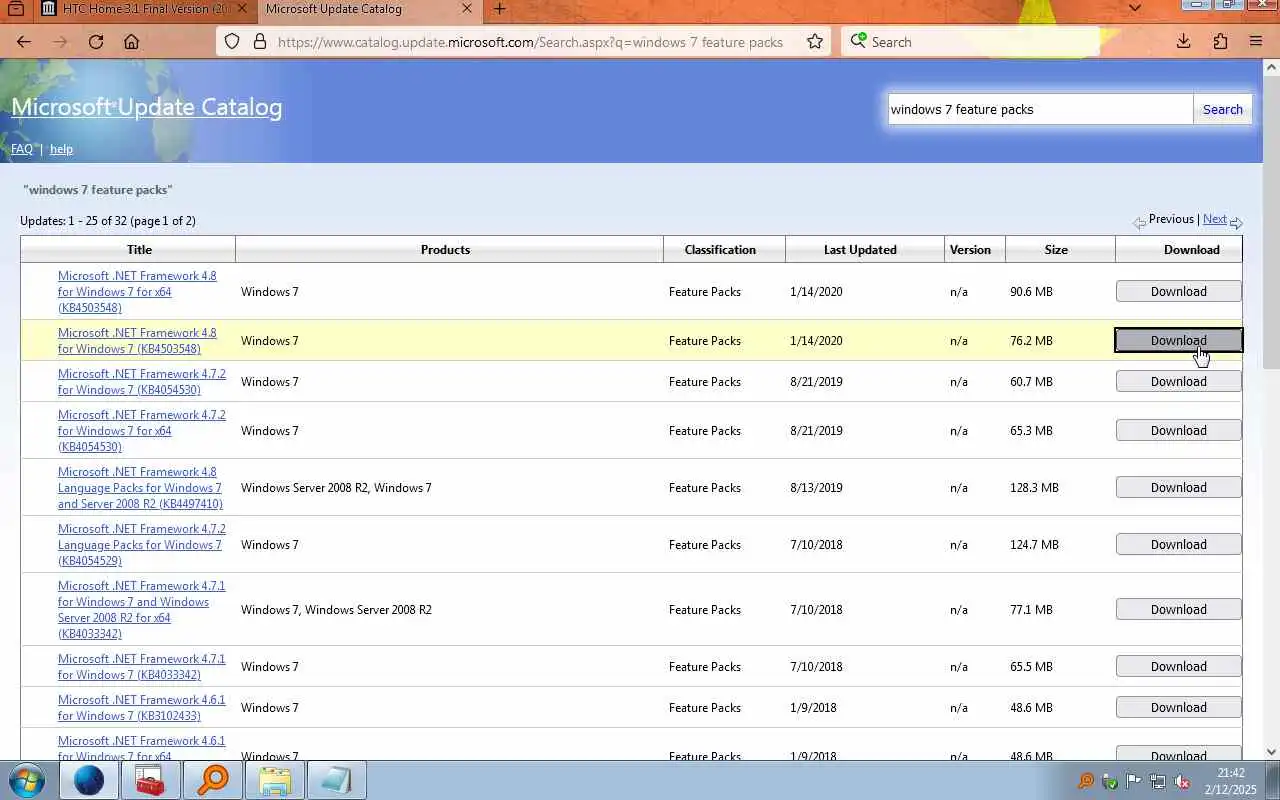
Task: Open the Microsoft Update Catalog header link
Action: click(147, 107)
